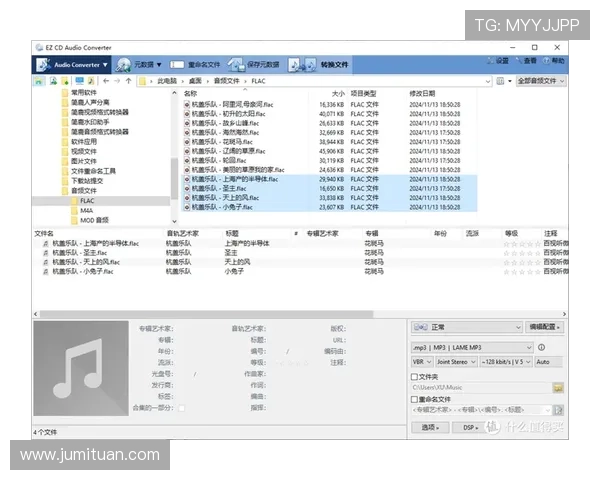Open the ~128 kbit/s V5 quality dropdown
The height and width of the screenshot is (480, 600).
[x=506, y=362]
